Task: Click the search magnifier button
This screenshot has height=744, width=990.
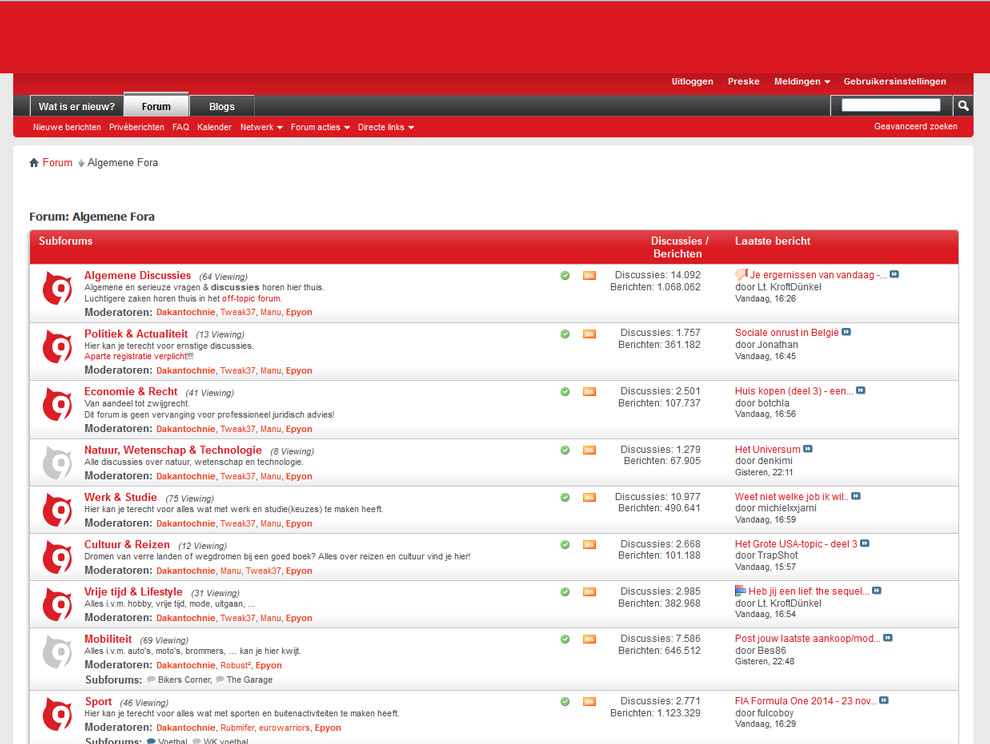Action: [x=963, y=105]
